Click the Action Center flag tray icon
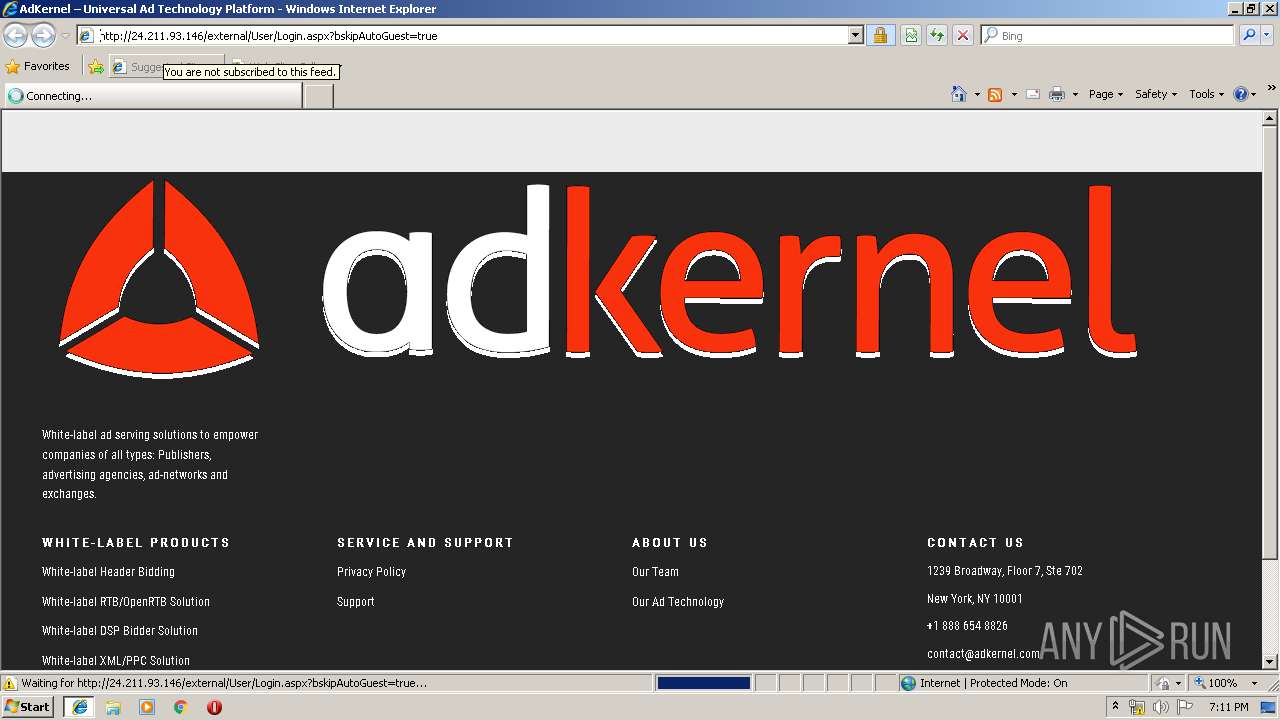Screen dimensions: 1280x720 pyautogui.click(x=1185, y=707)
